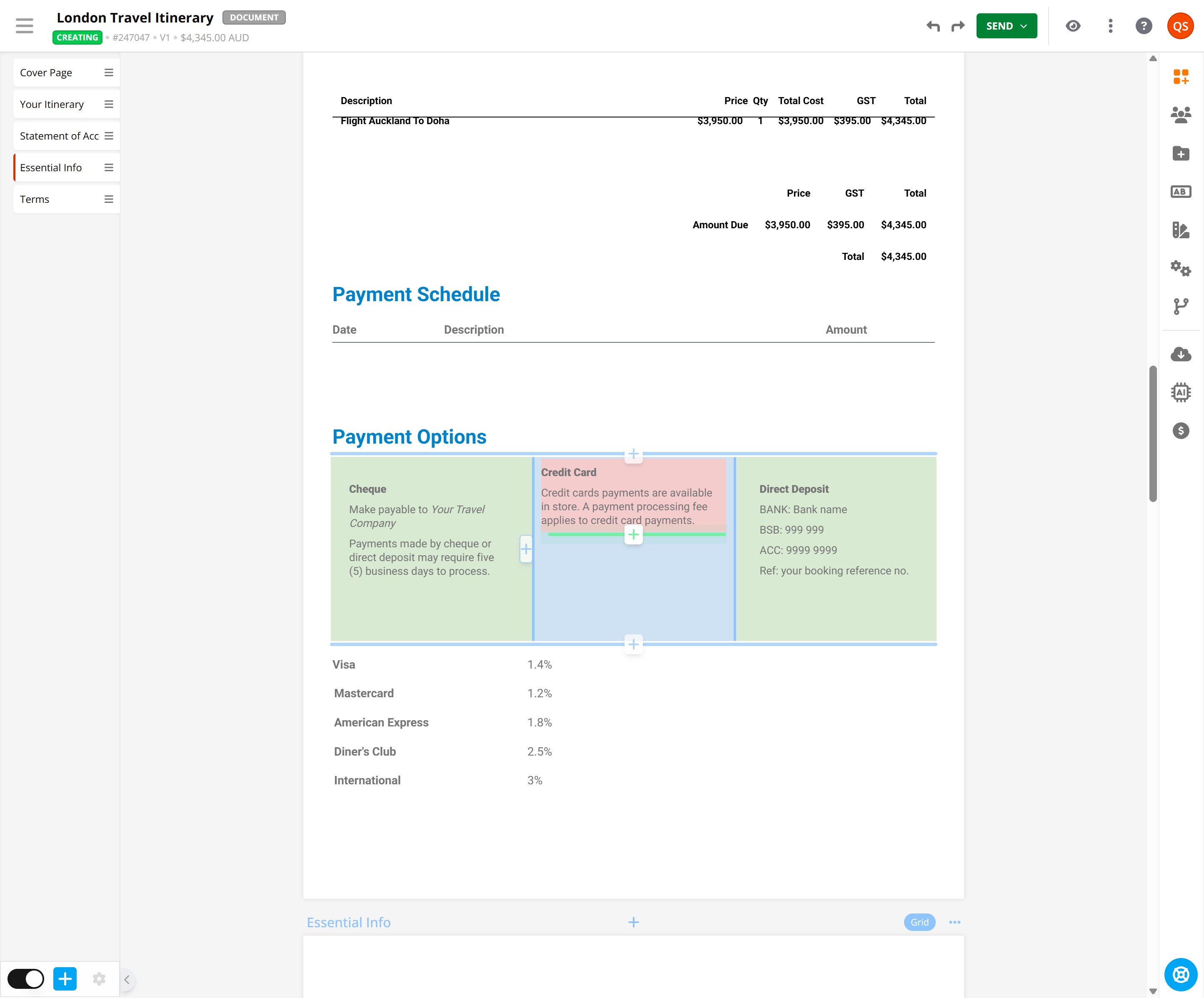Open the version branch icon
Viewport: 1204px width, 998px height.
1181,306
